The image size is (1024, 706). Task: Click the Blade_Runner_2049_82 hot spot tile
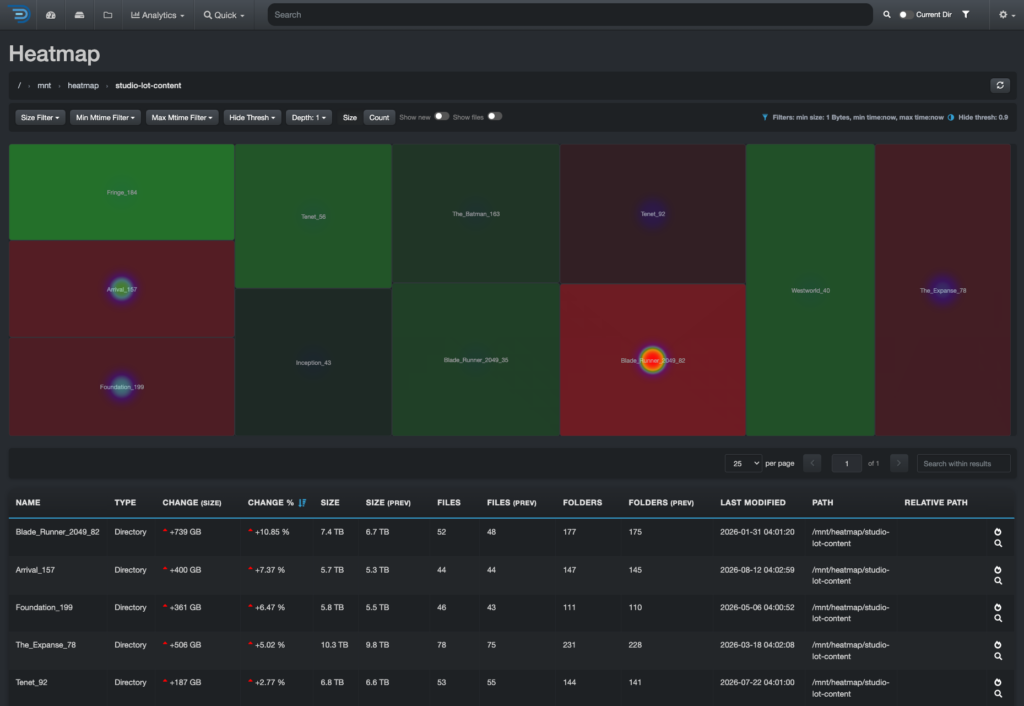pyautogui.click(x=652, y=360)
